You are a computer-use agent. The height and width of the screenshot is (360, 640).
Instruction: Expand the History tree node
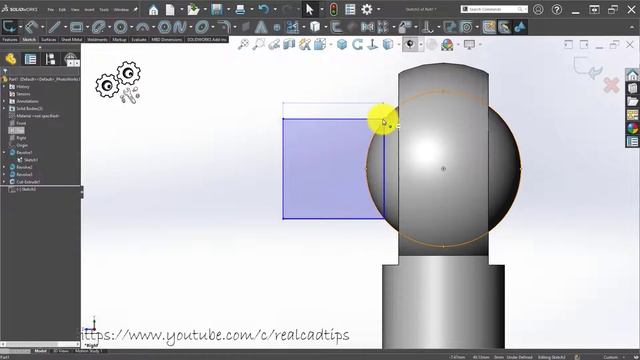pos(4,87)
